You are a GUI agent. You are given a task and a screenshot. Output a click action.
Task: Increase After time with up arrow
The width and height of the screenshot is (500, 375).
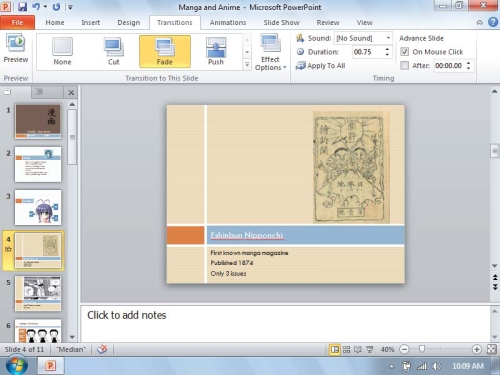(469, 63)
